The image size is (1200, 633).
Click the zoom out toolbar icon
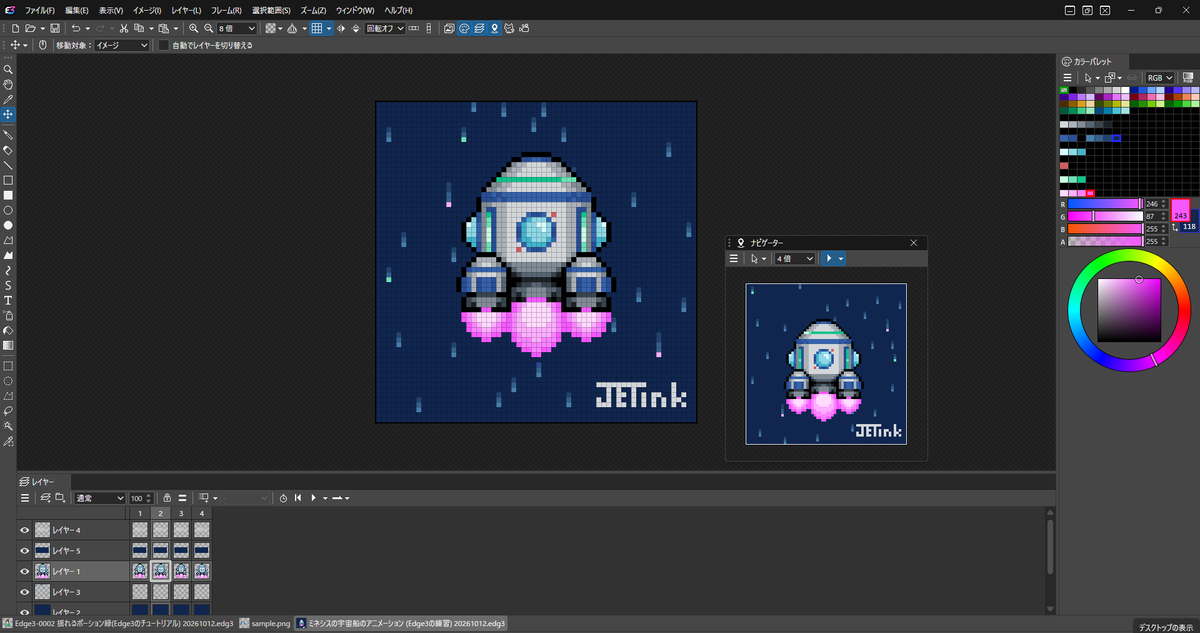click(208, 28)
